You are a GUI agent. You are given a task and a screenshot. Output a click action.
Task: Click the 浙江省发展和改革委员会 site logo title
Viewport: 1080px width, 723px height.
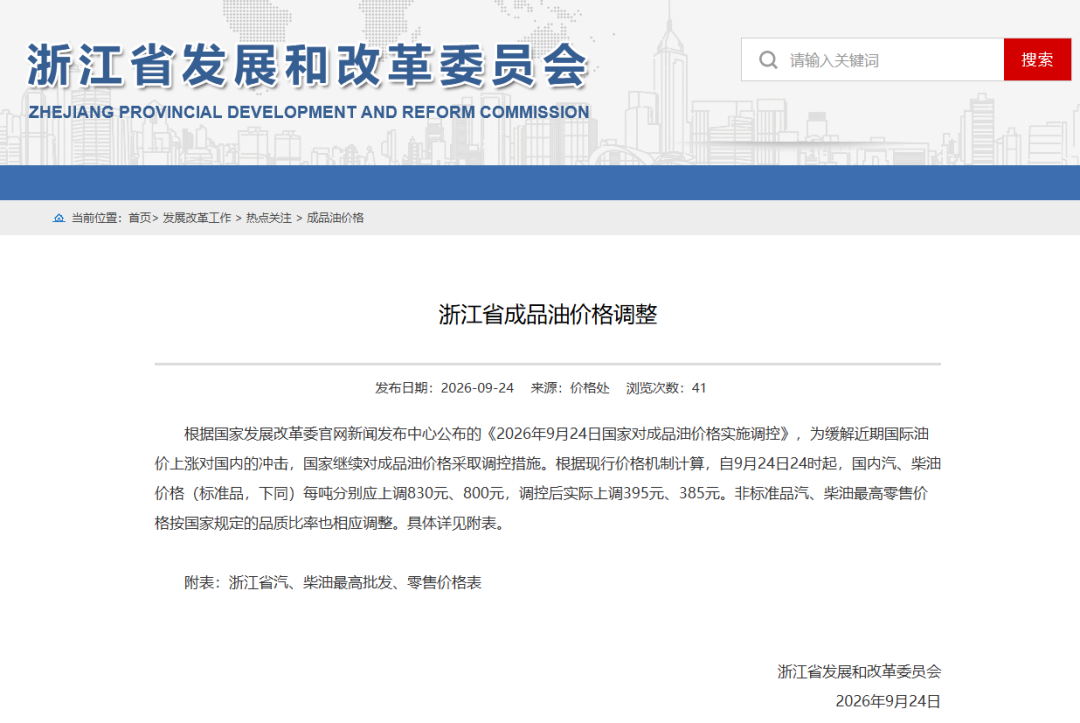(x=307, y=65)
